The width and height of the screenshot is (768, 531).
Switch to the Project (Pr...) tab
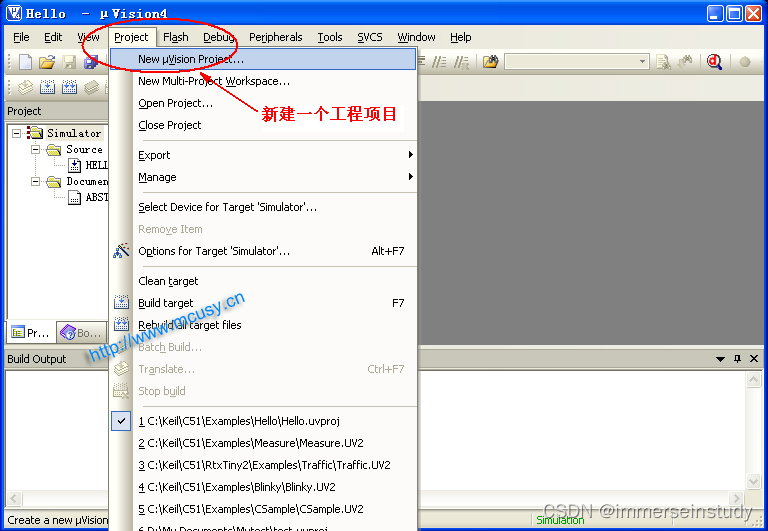click(x=30, y=333)
